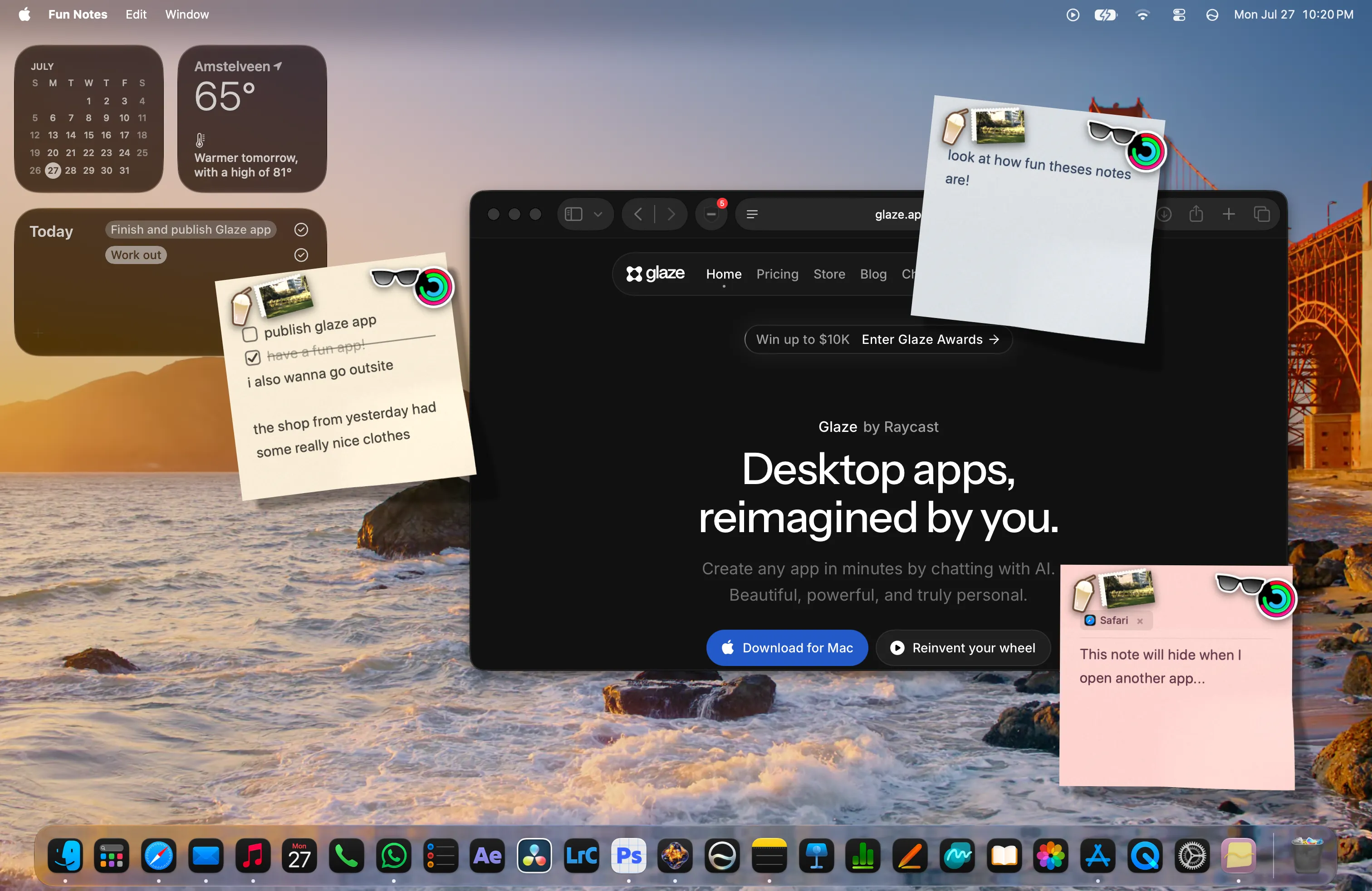Open the Reader page menu icon in address bar
The width and height of the screenshot is (1372, 891).
tap(752, 215)
